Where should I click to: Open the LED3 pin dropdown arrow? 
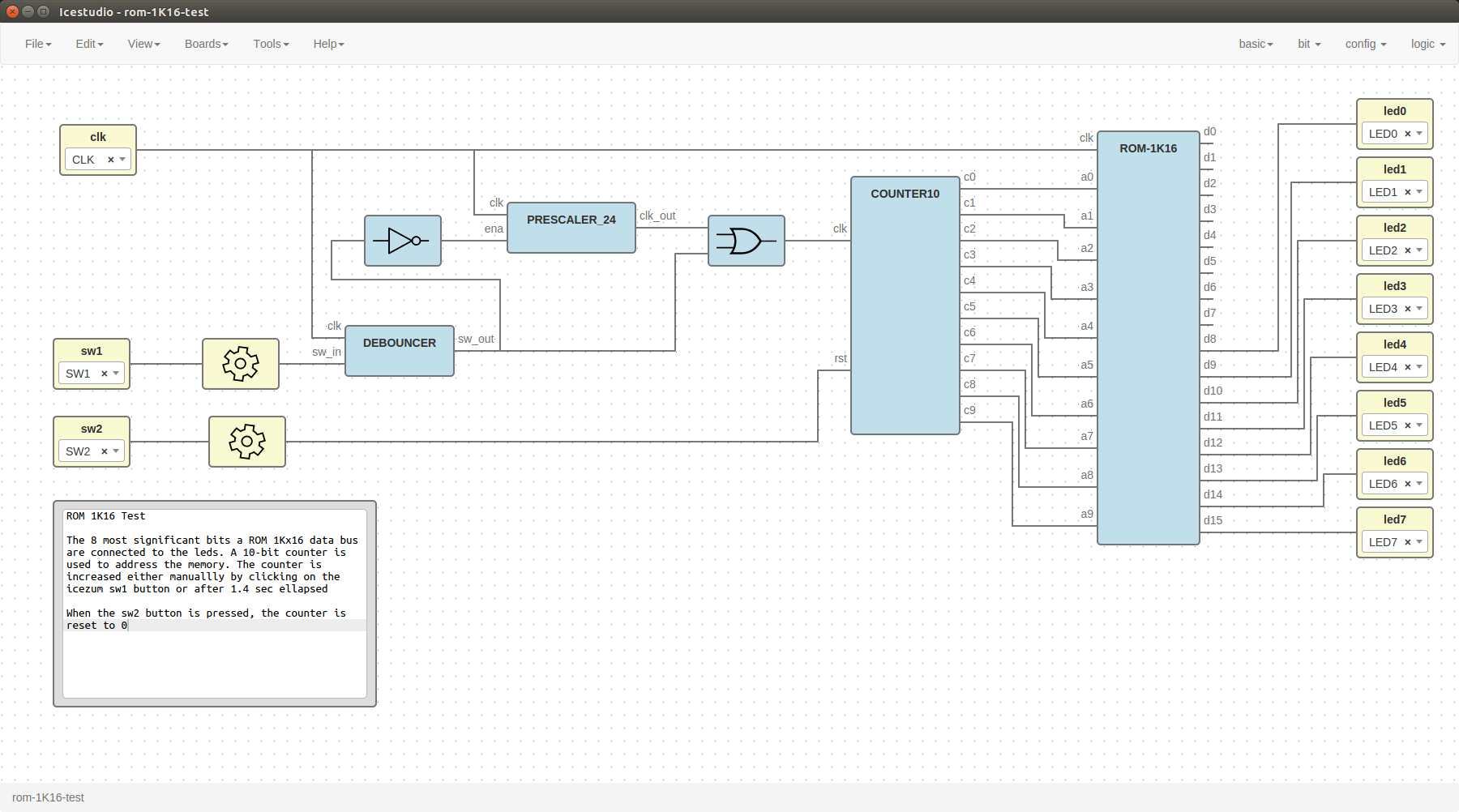pos(1419,309)
